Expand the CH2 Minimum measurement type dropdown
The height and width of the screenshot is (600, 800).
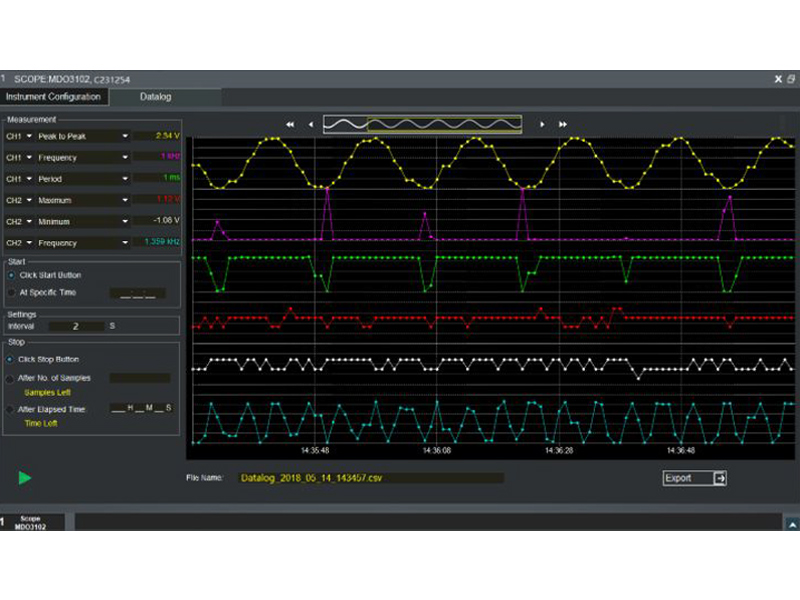[125, 221]
